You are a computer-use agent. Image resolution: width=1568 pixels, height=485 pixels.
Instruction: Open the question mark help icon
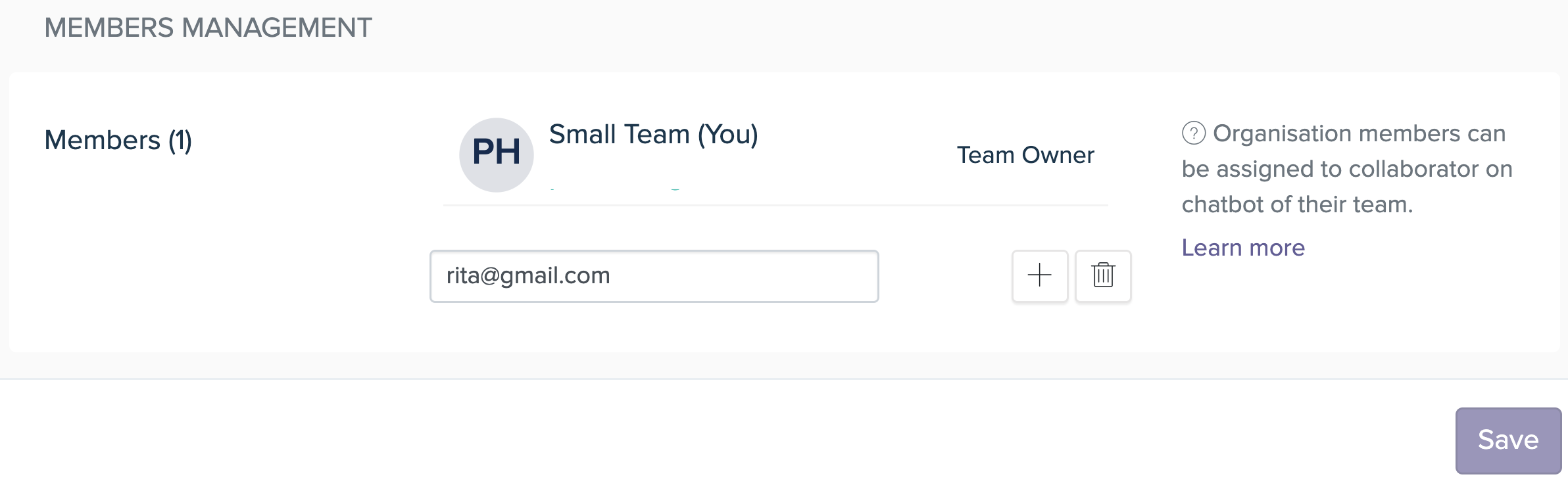(1193, 133)
